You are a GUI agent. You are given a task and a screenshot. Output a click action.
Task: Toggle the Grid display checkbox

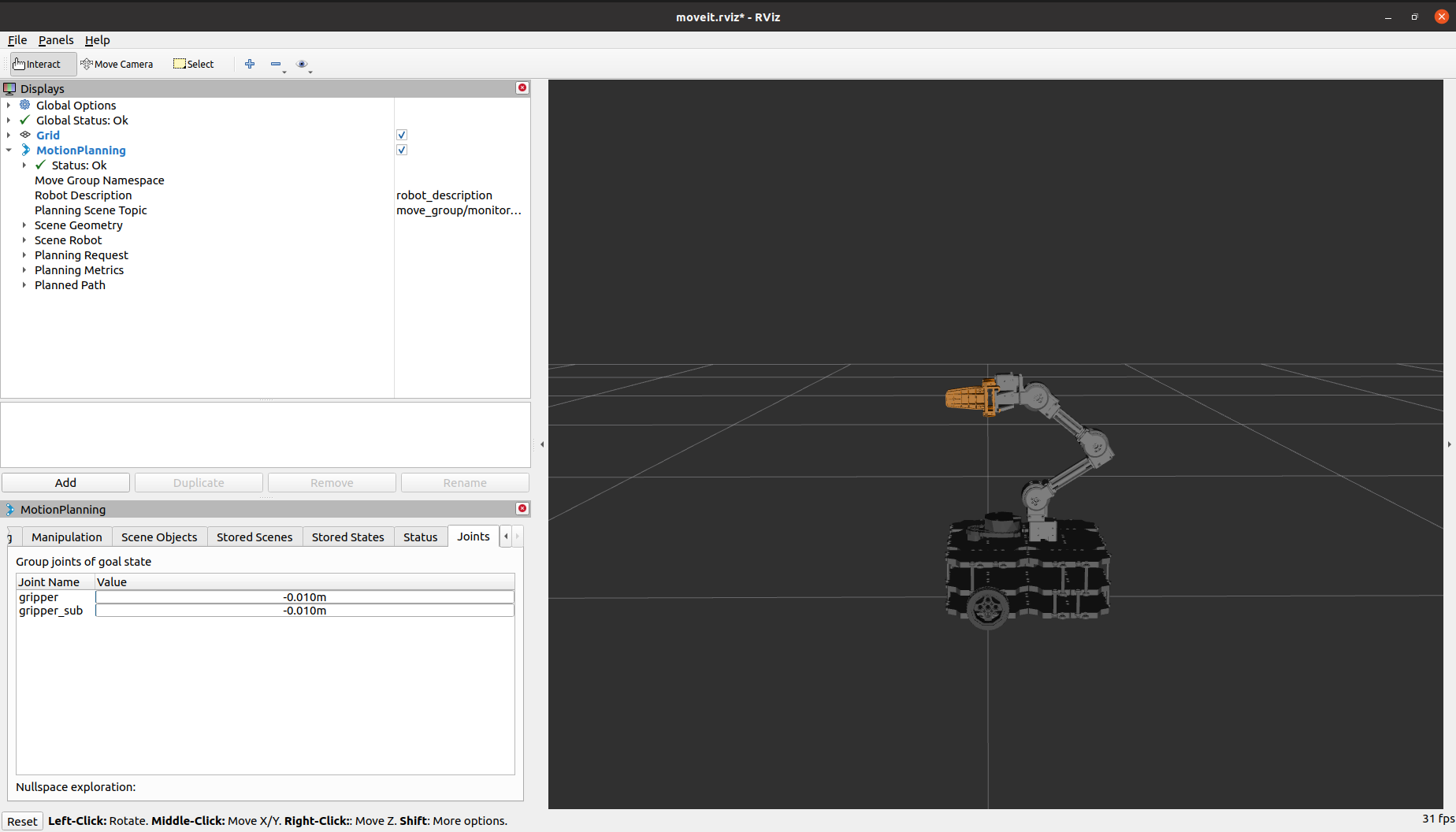[402, 135]
